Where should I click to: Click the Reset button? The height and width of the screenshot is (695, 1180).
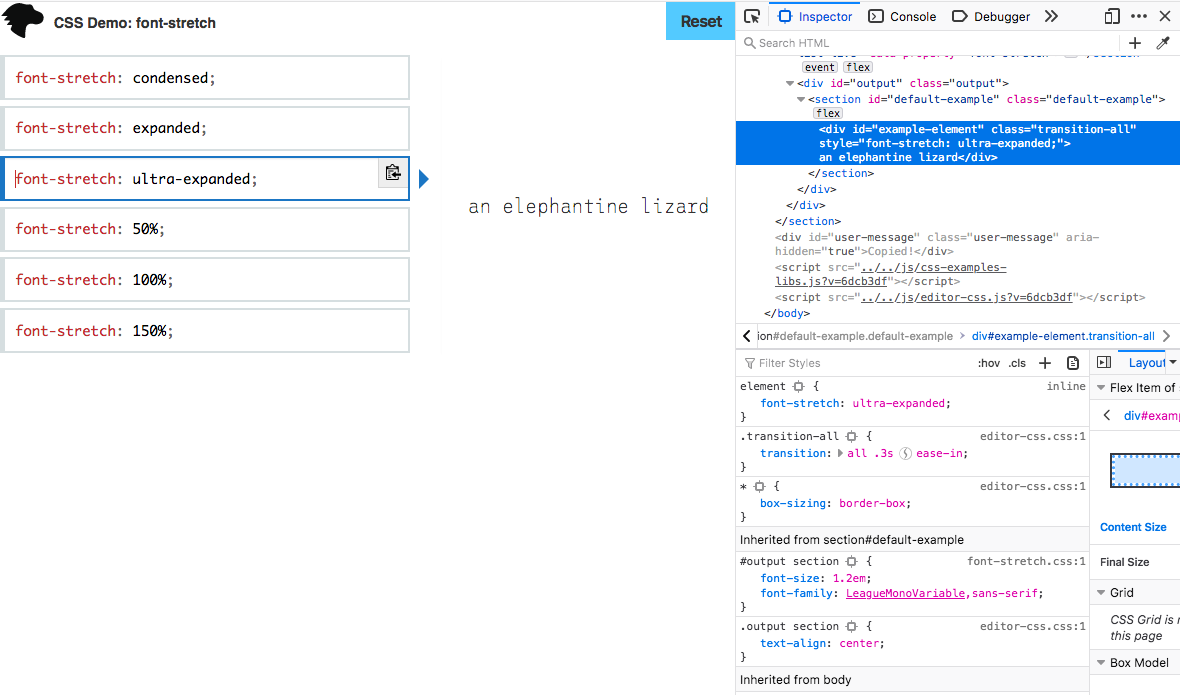click(x=700, y=20)
